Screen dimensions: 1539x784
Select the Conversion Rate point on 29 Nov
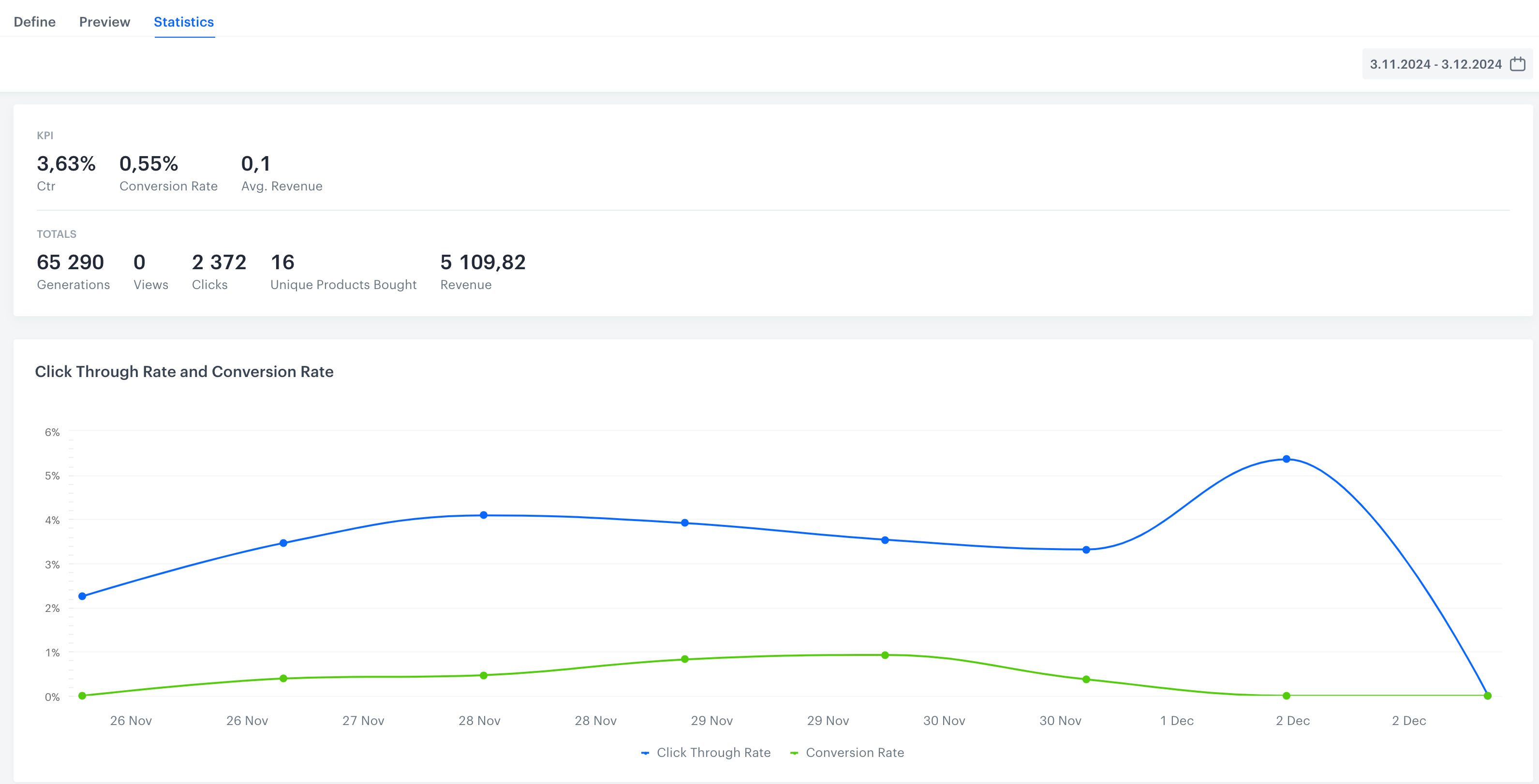[x=685, y=659]
